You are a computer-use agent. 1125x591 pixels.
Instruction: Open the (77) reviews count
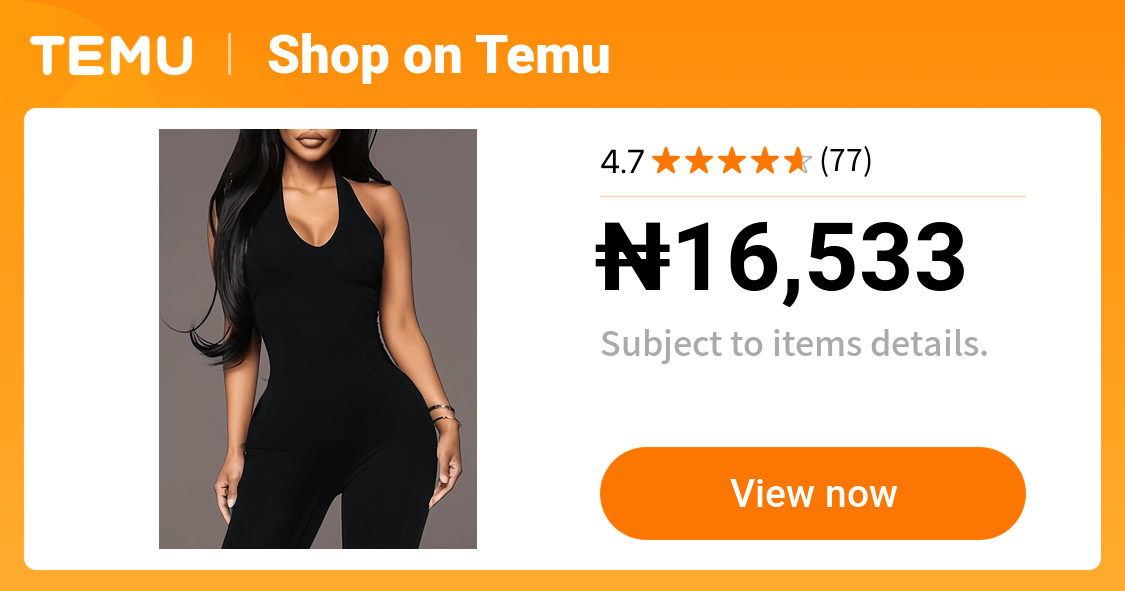coord(846,161)
